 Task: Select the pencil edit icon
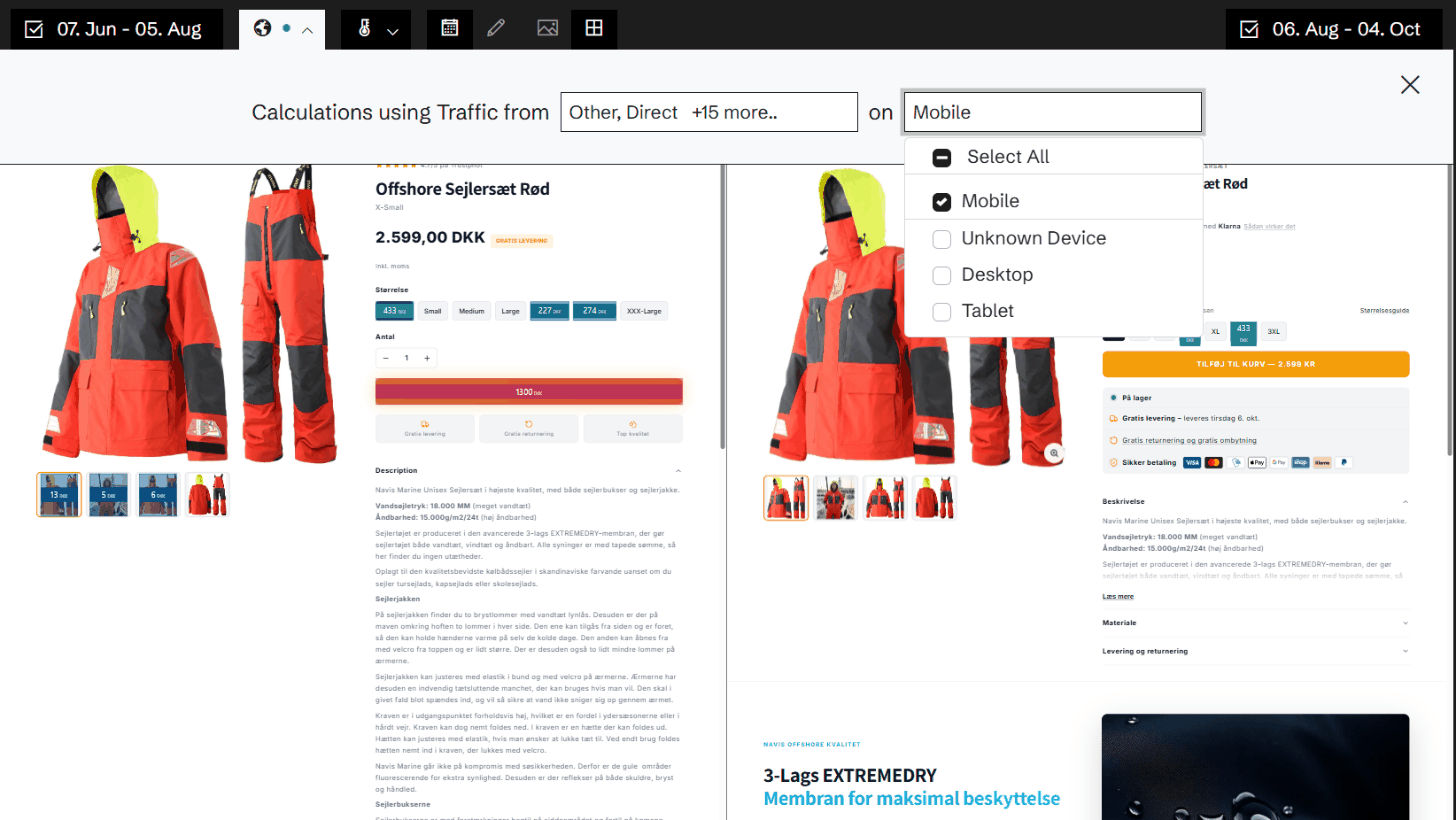[497, 29]
